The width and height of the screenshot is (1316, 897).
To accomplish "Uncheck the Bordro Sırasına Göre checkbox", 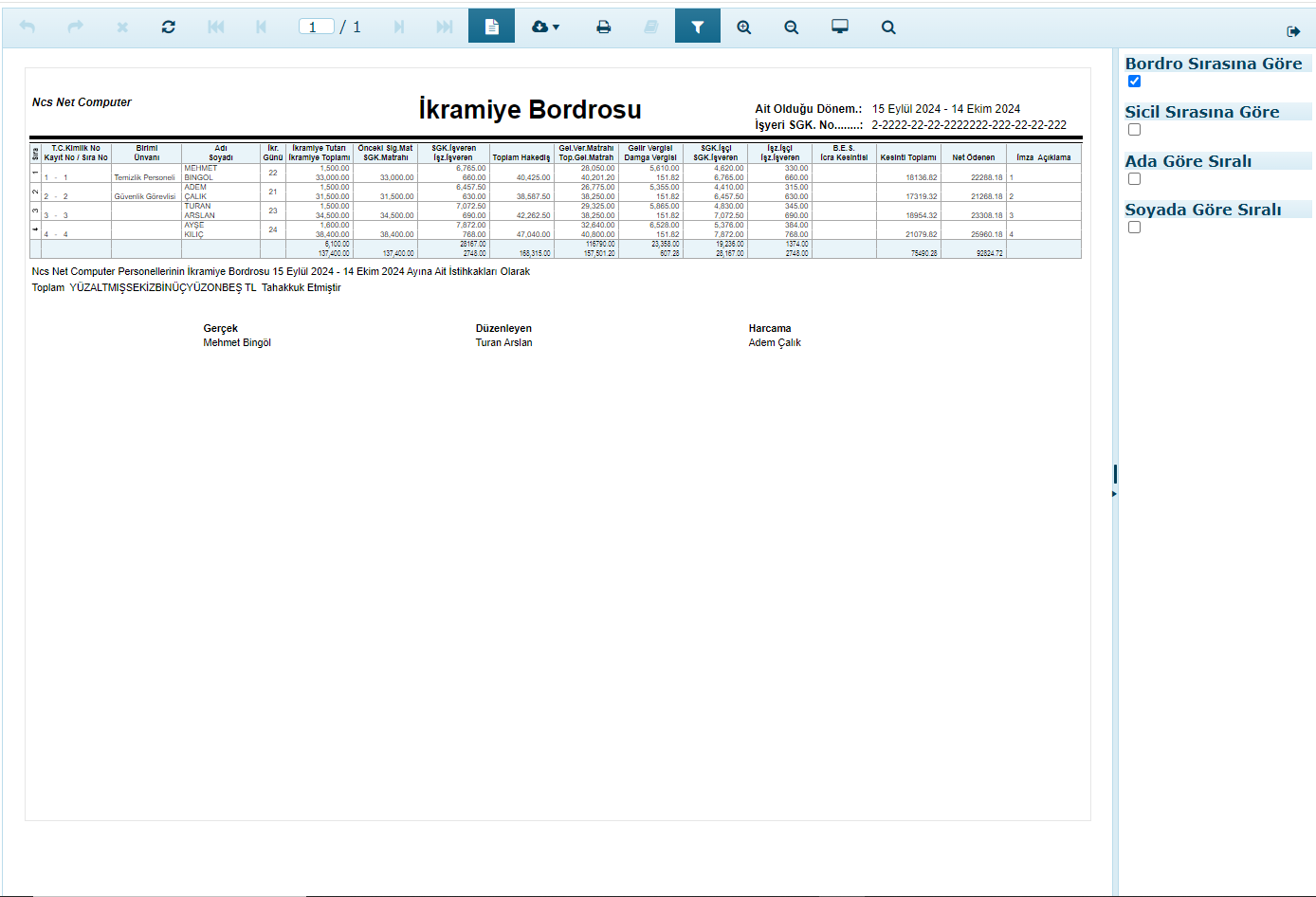I will 1134,81.
